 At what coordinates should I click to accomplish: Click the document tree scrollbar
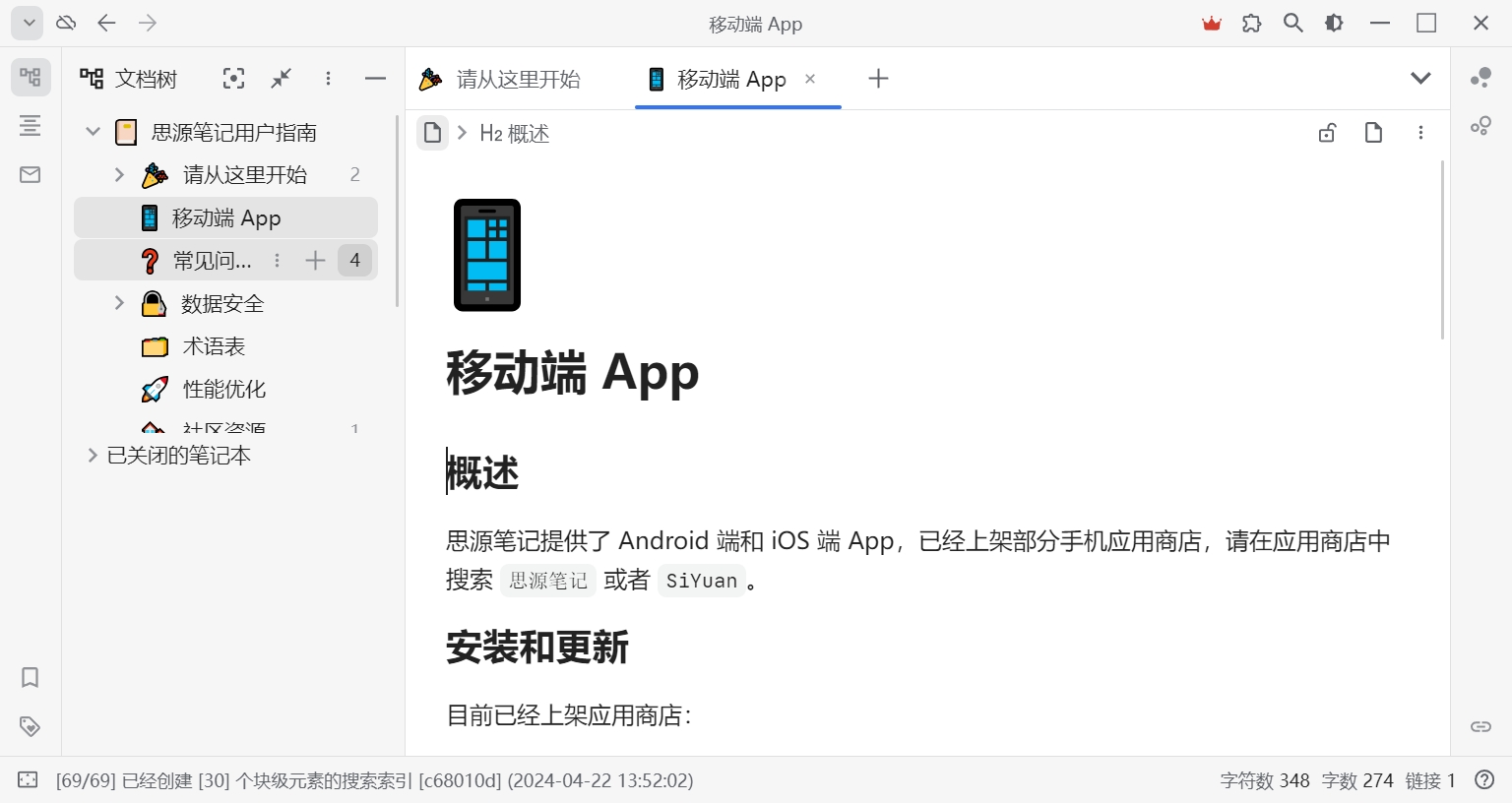pos(398,212)
